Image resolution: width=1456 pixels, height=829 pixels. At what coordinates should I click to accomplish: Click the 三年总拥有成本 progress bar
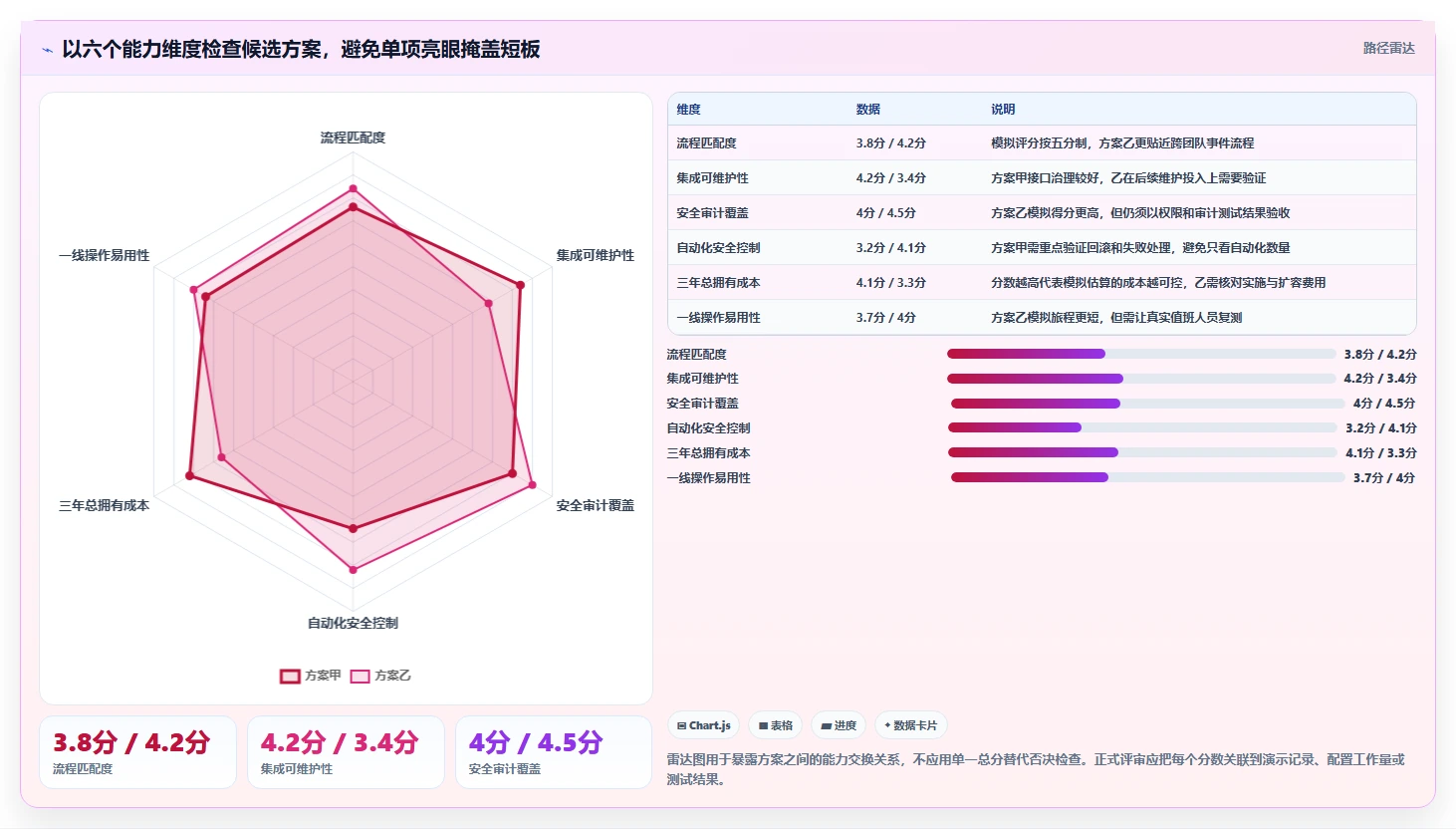click(x=1142, y=452)
